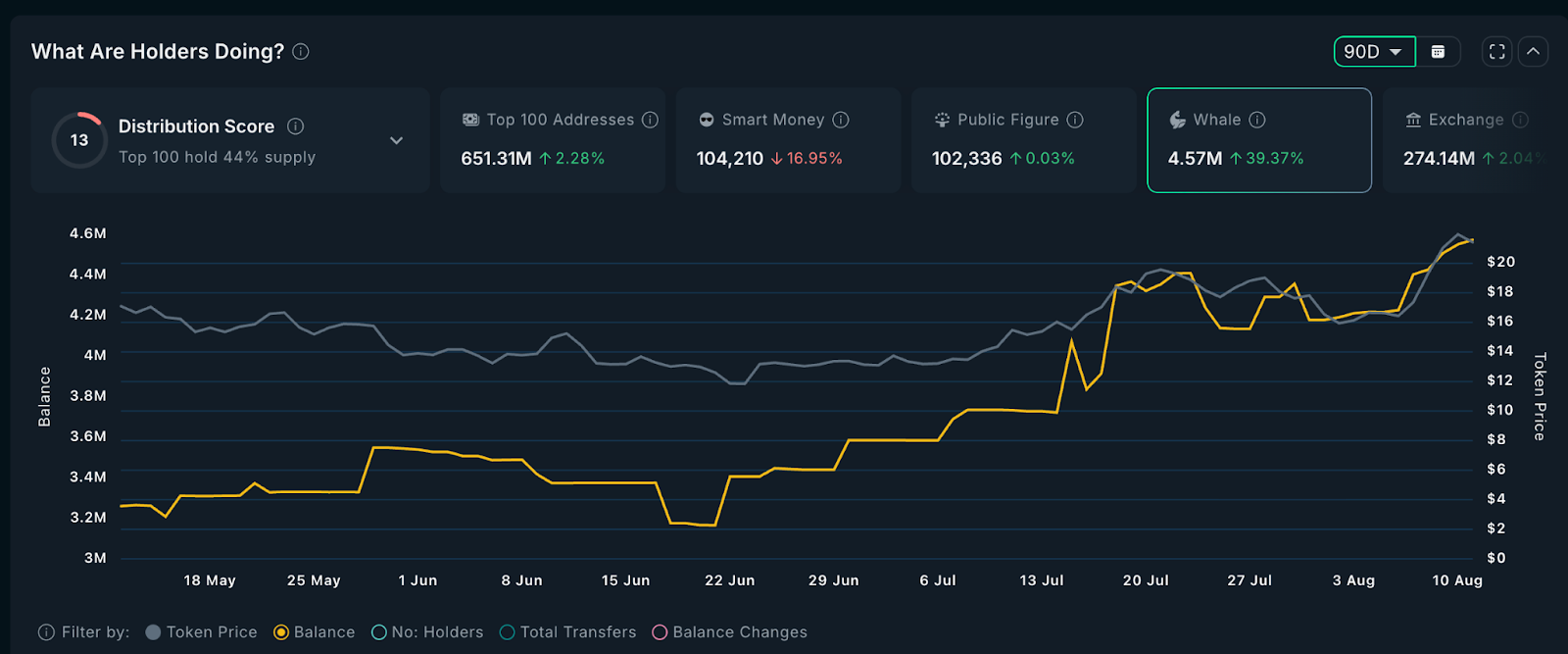This screenshot has width=1568, height=654.
Task: Click the 4.6M balance axis label
Action: 88,233
